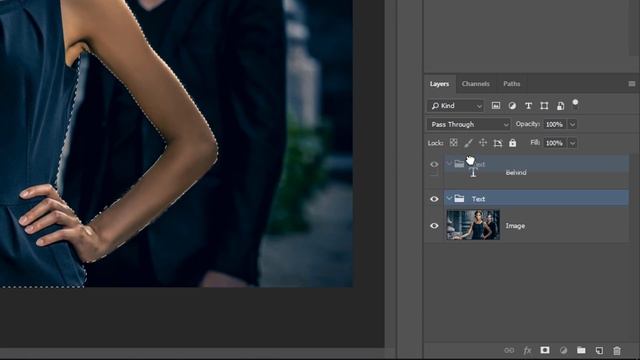640x360 pixels.
Task: Click the Image layer name
Action: click(515, 226)
